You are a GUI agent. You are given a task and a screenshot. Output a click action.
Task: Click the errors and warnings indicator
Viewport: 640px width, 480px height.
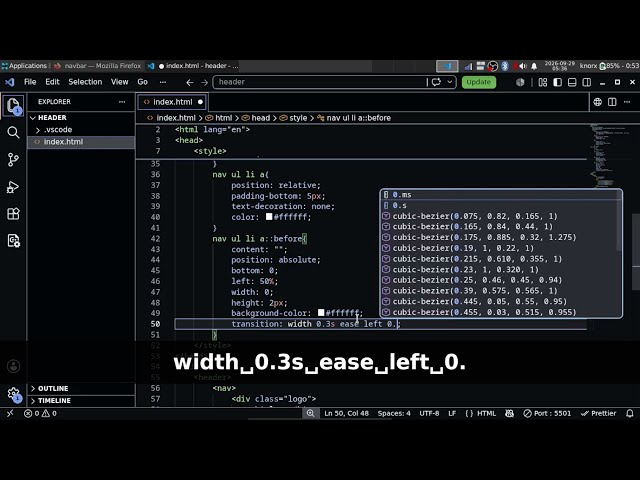tap(40, 413)
